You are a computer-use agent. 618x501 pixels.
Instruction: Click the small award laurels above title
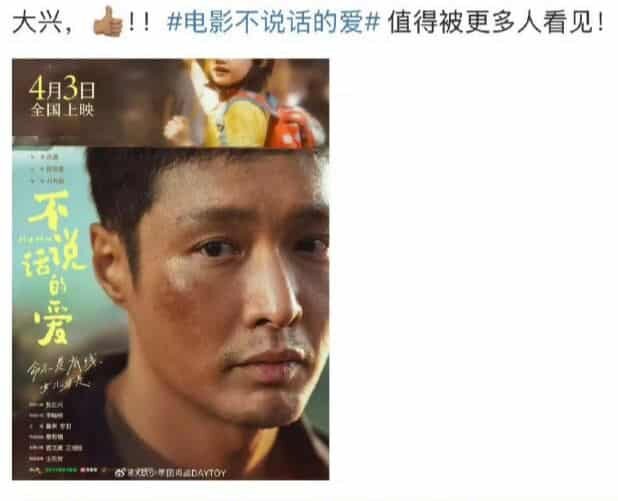pyautogui.click(x=47, y=169)
